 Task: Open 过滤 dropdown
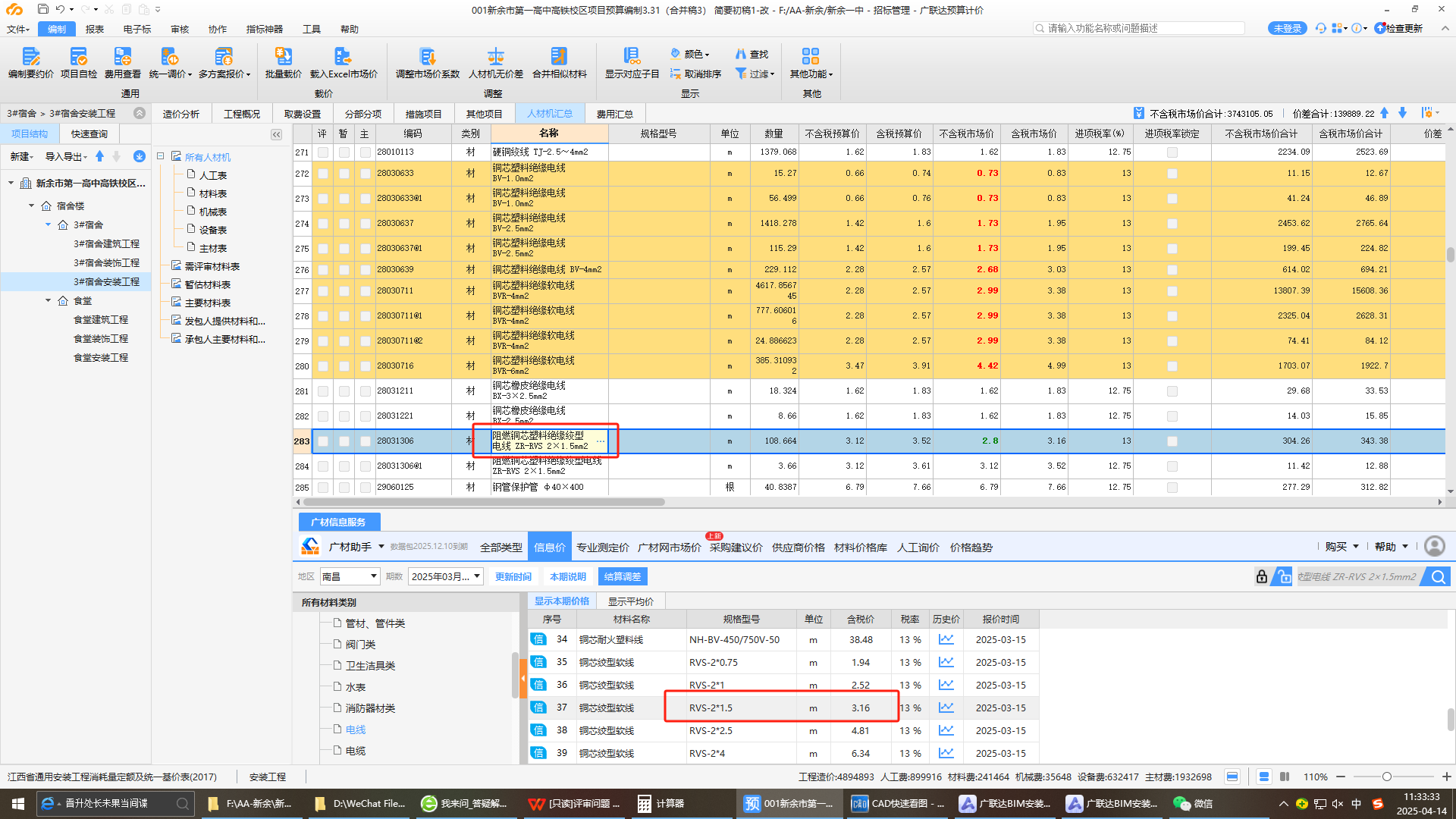coord(755,74)
